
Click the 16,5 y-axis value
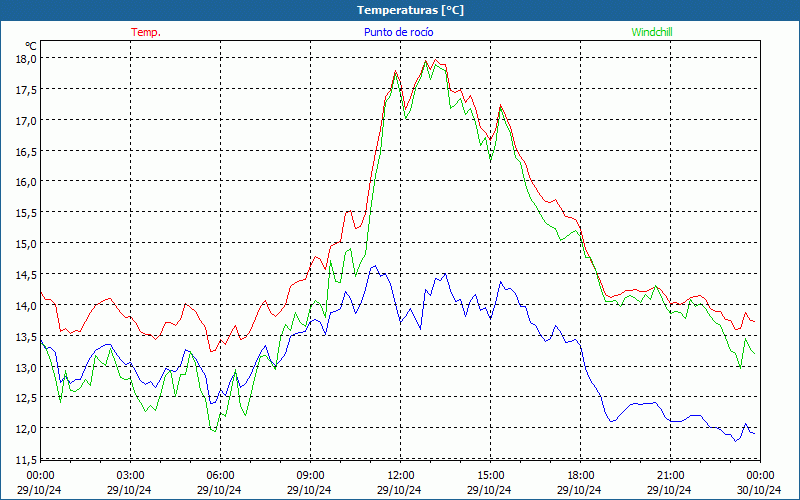(x=26, y=151)
